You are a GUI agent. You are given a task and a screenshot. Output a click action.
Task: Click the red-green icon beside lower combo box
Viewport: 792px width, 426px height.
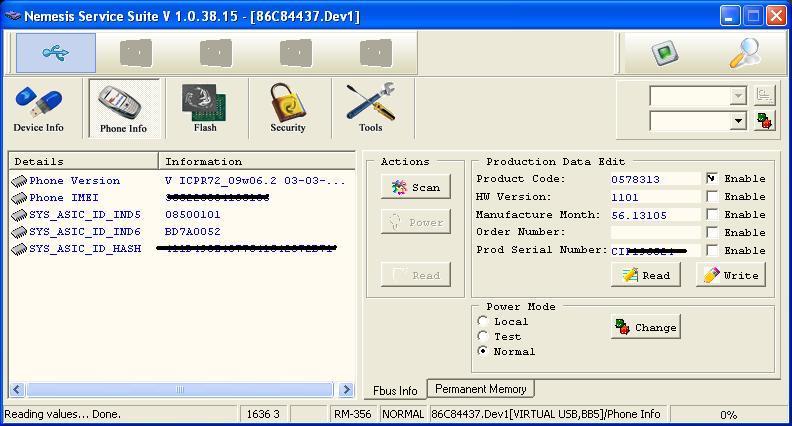coord(764,121)
